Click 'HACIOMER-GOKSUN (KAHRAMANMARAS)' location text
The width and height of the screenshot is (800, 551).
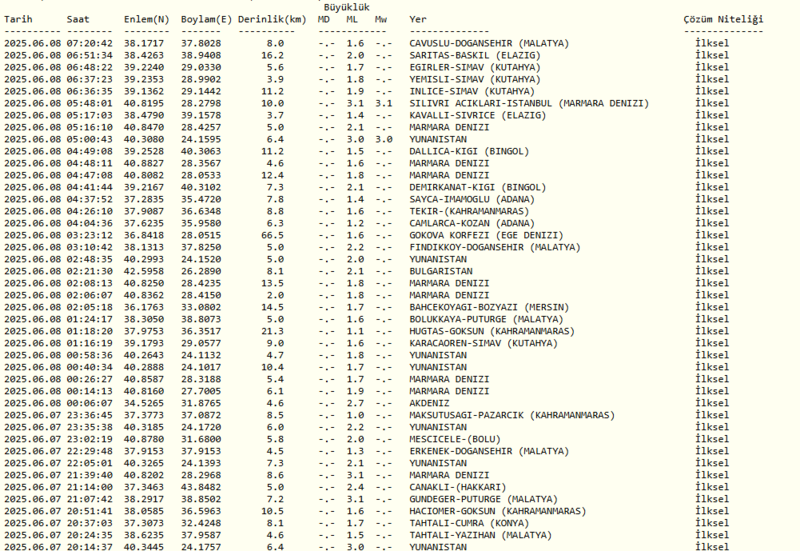tap(497, 511)
